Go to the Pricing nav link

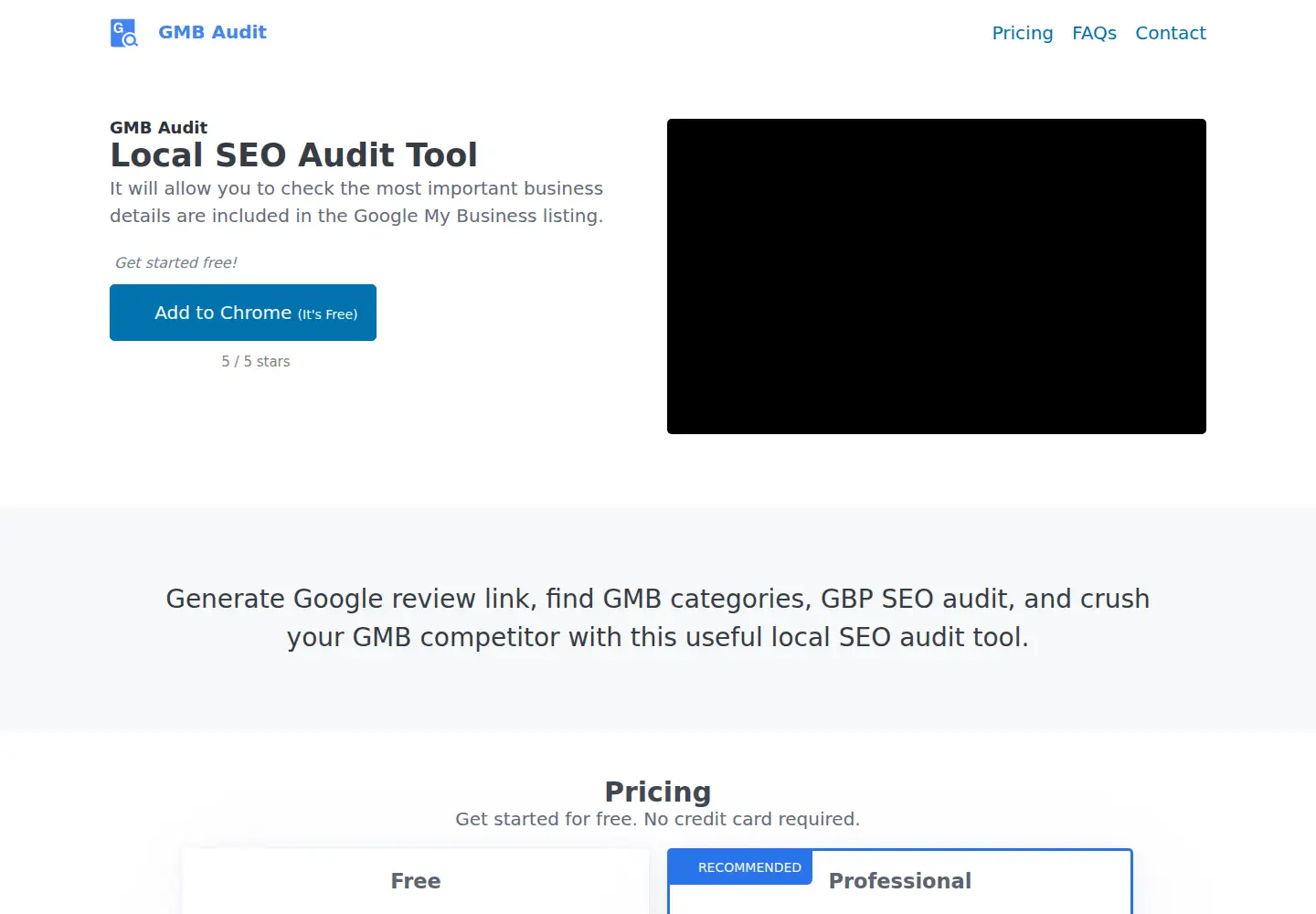(x=1023, y=33)
